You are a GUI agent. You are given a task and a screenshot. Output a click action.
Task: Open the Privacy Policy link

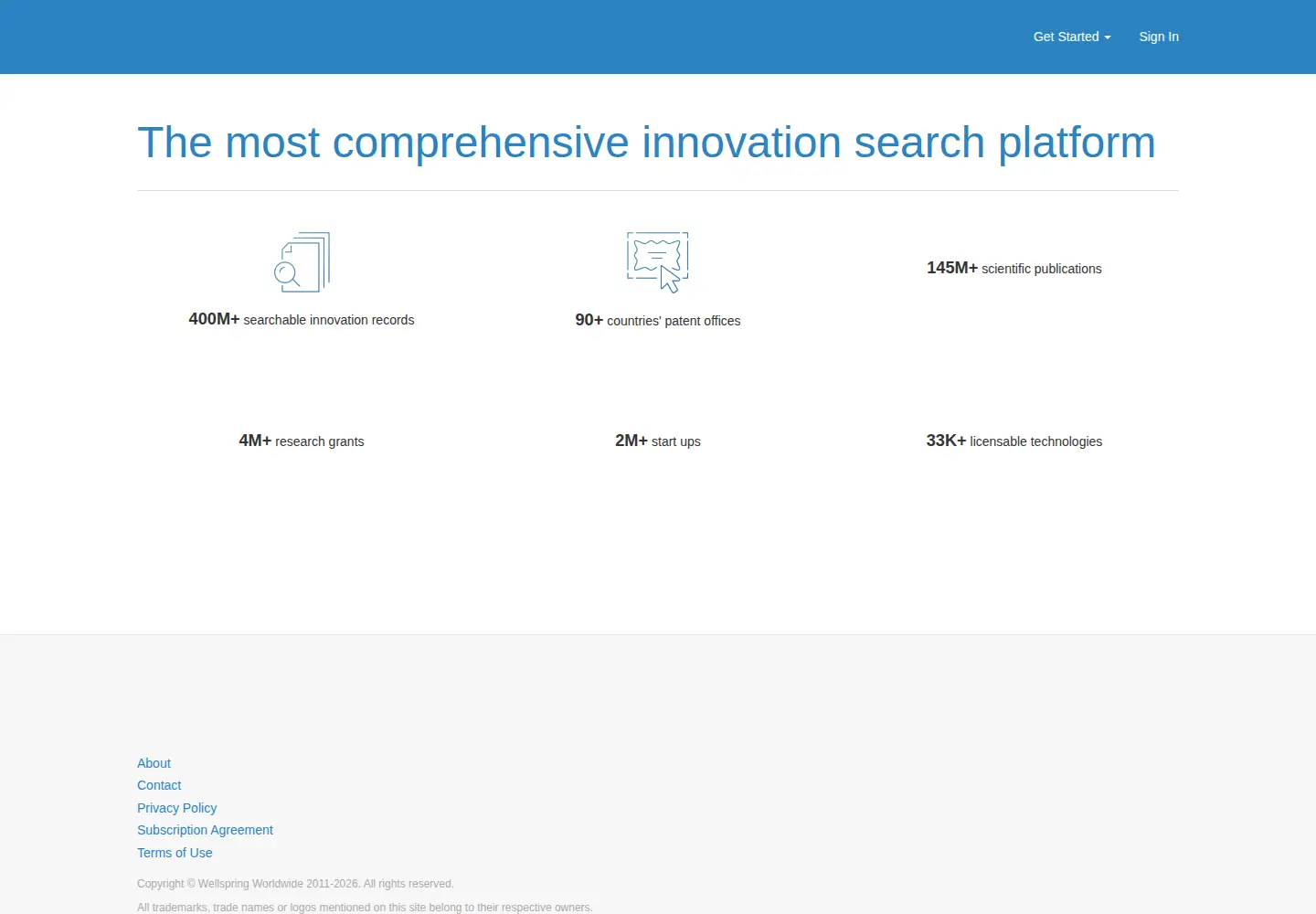tap(177, 808)
